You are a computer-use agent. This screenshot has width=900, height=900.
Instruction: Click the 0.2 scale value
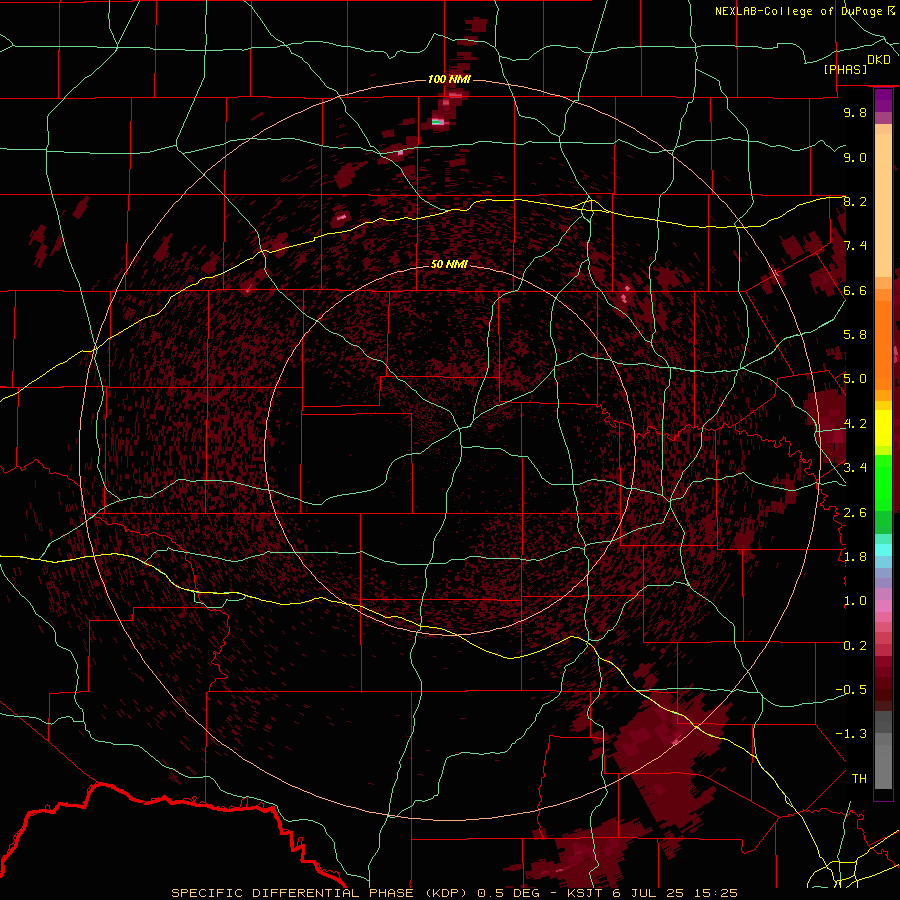pyautogui.click(x=855, y=646)
